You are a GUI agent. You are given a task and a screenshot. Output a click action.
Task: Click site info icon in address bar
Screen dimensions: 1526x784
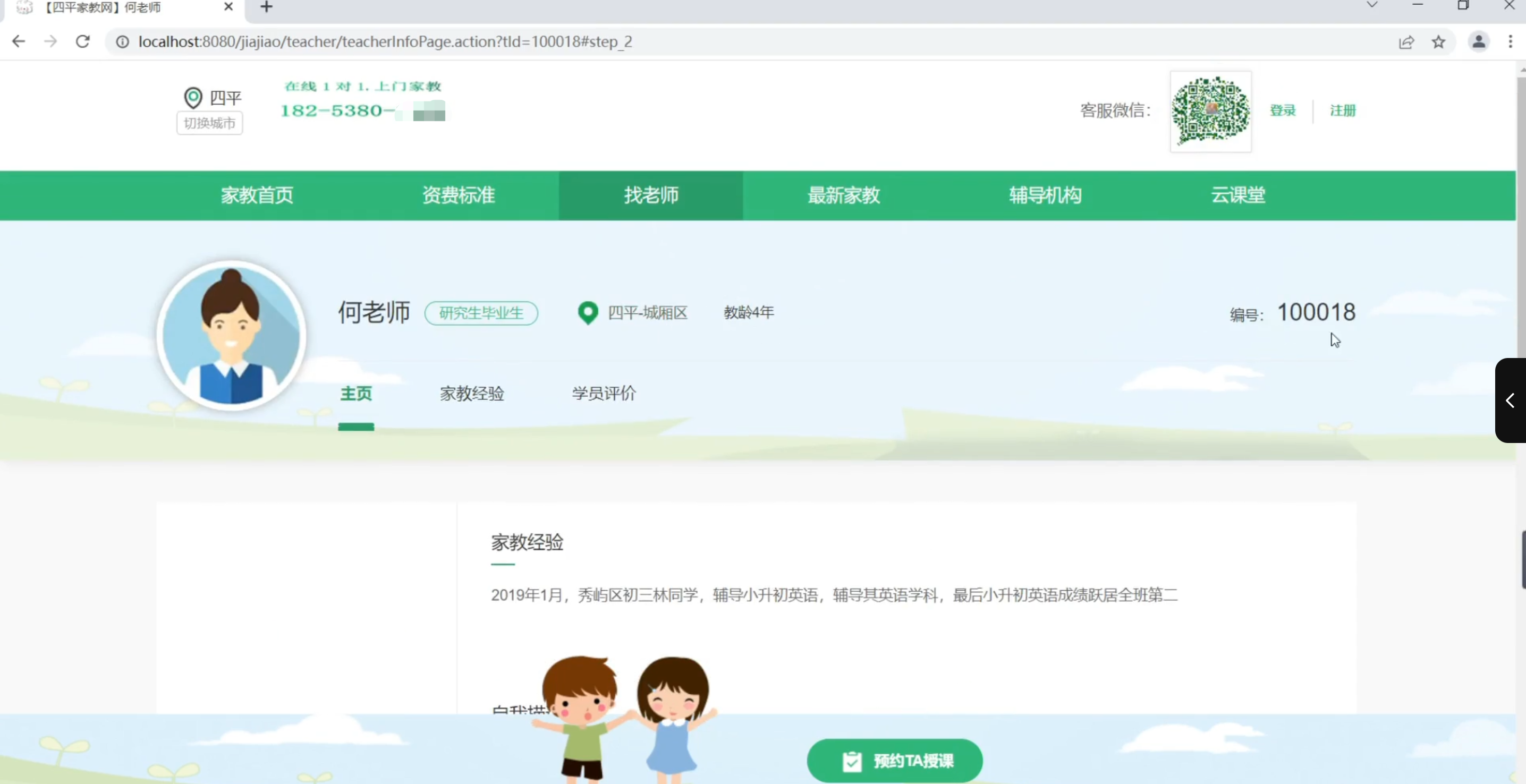pos(122,42)
